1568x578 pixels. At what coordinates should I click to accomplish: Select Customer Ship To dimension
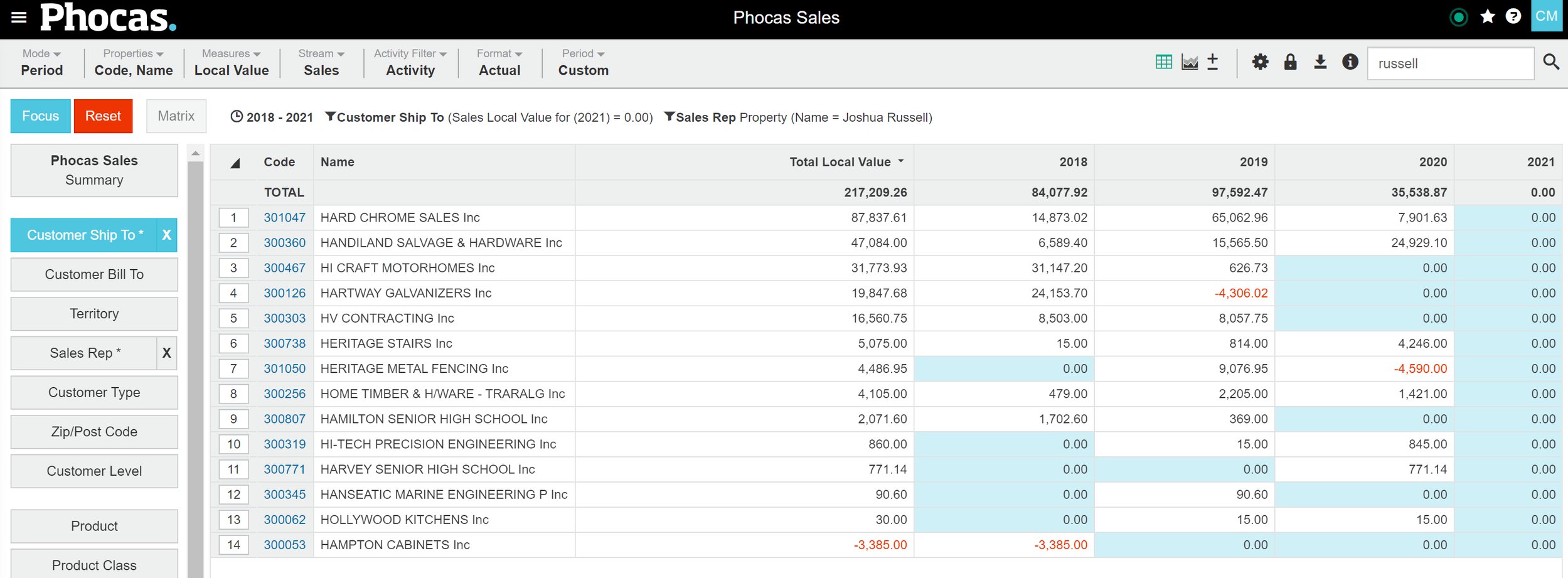(x=83, y=235)
